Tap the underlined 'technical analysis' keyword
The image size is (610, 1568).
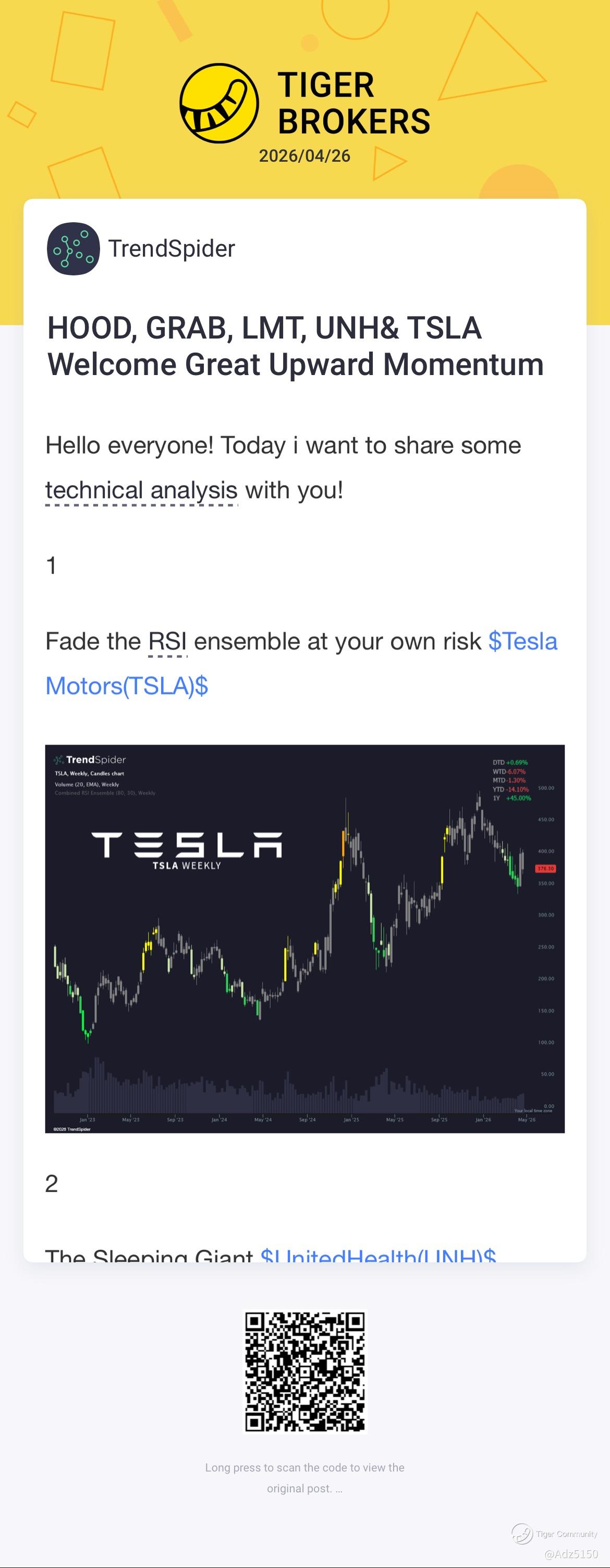[141, 490]
